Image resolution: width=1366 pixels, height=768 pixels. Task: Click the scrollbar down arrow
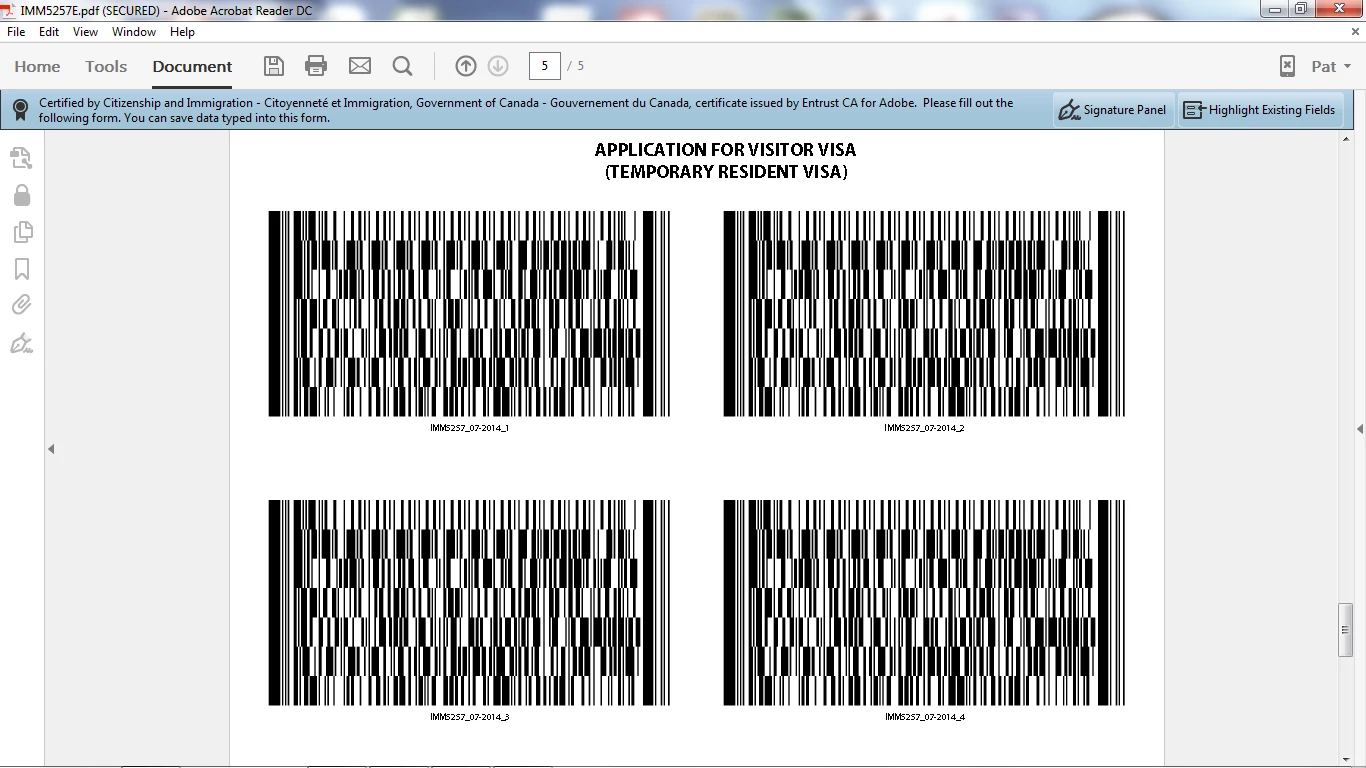pyautogui.click(x=1346, y=758)
